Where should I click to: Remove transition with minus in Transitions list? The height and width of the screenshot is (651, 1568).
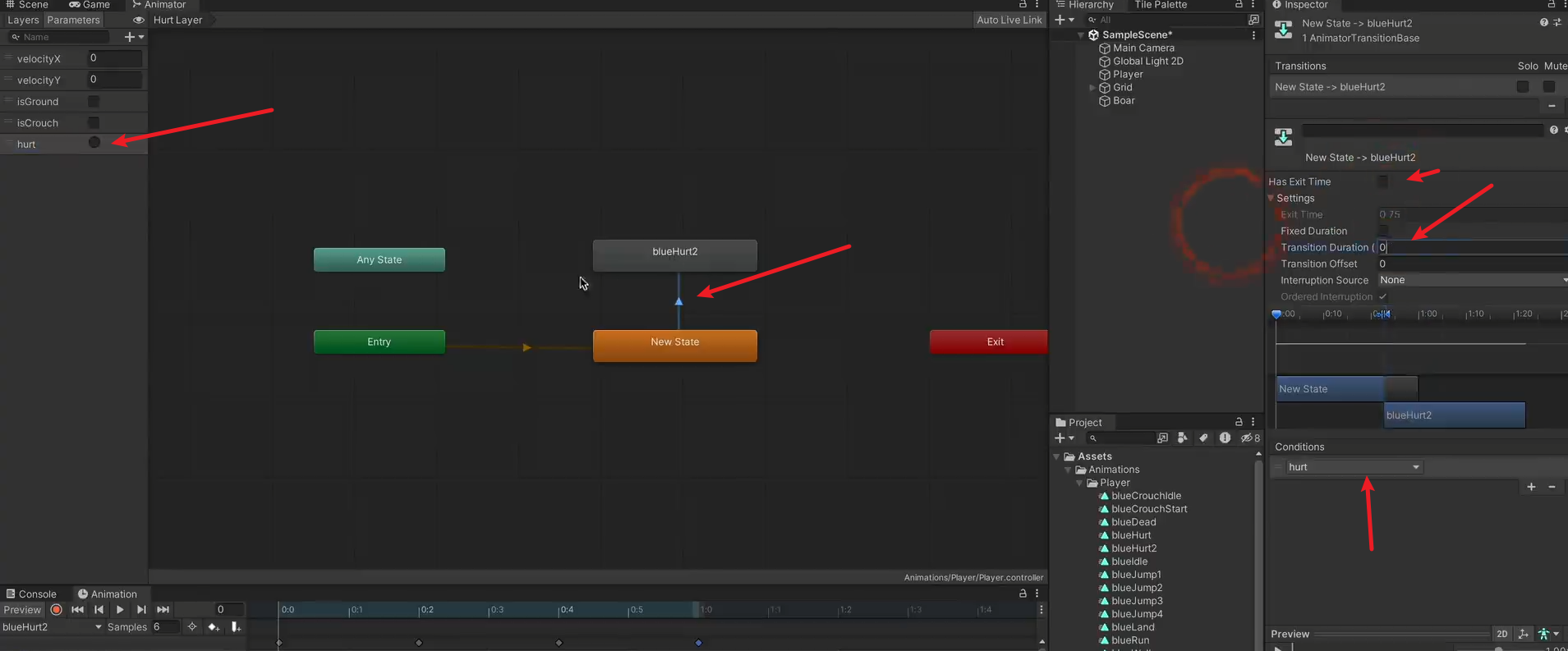(x=1552, y=106)
